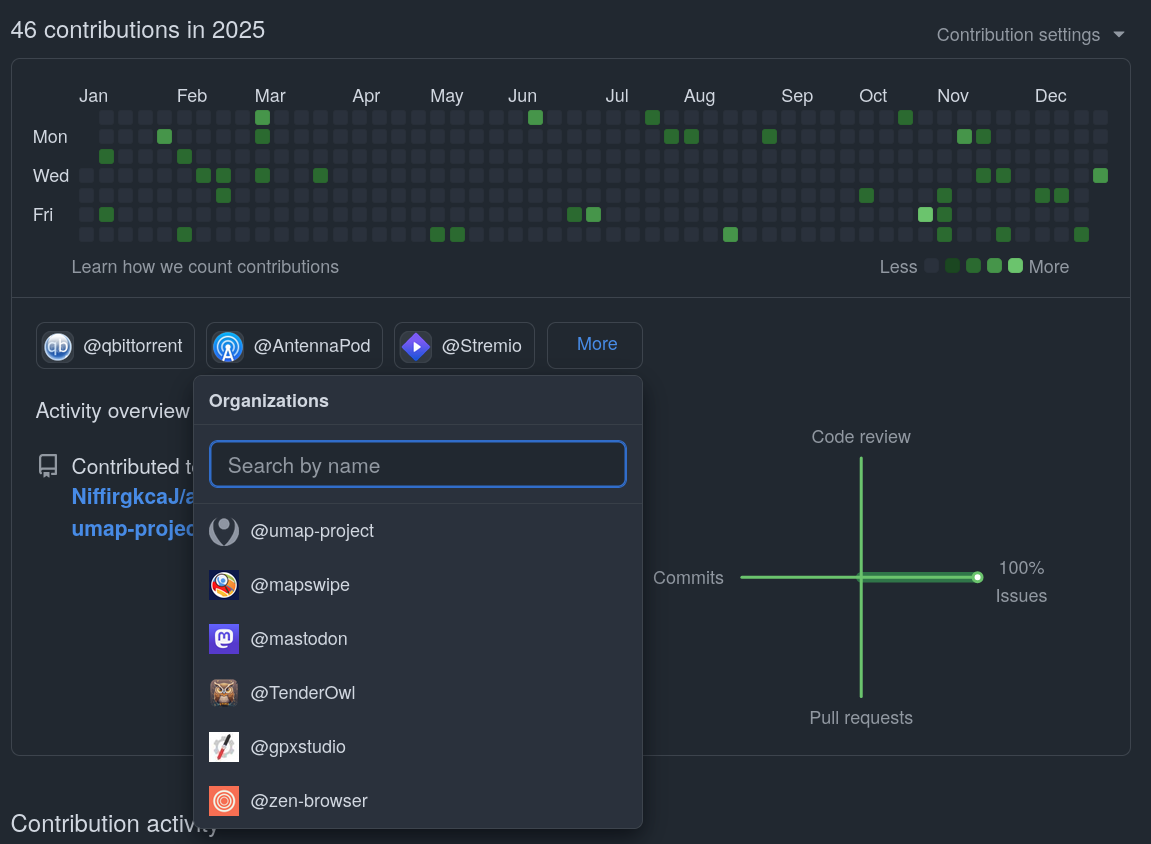
Task: Click the qbittorrent organization logo icon
Action: [x=58, y=346]
